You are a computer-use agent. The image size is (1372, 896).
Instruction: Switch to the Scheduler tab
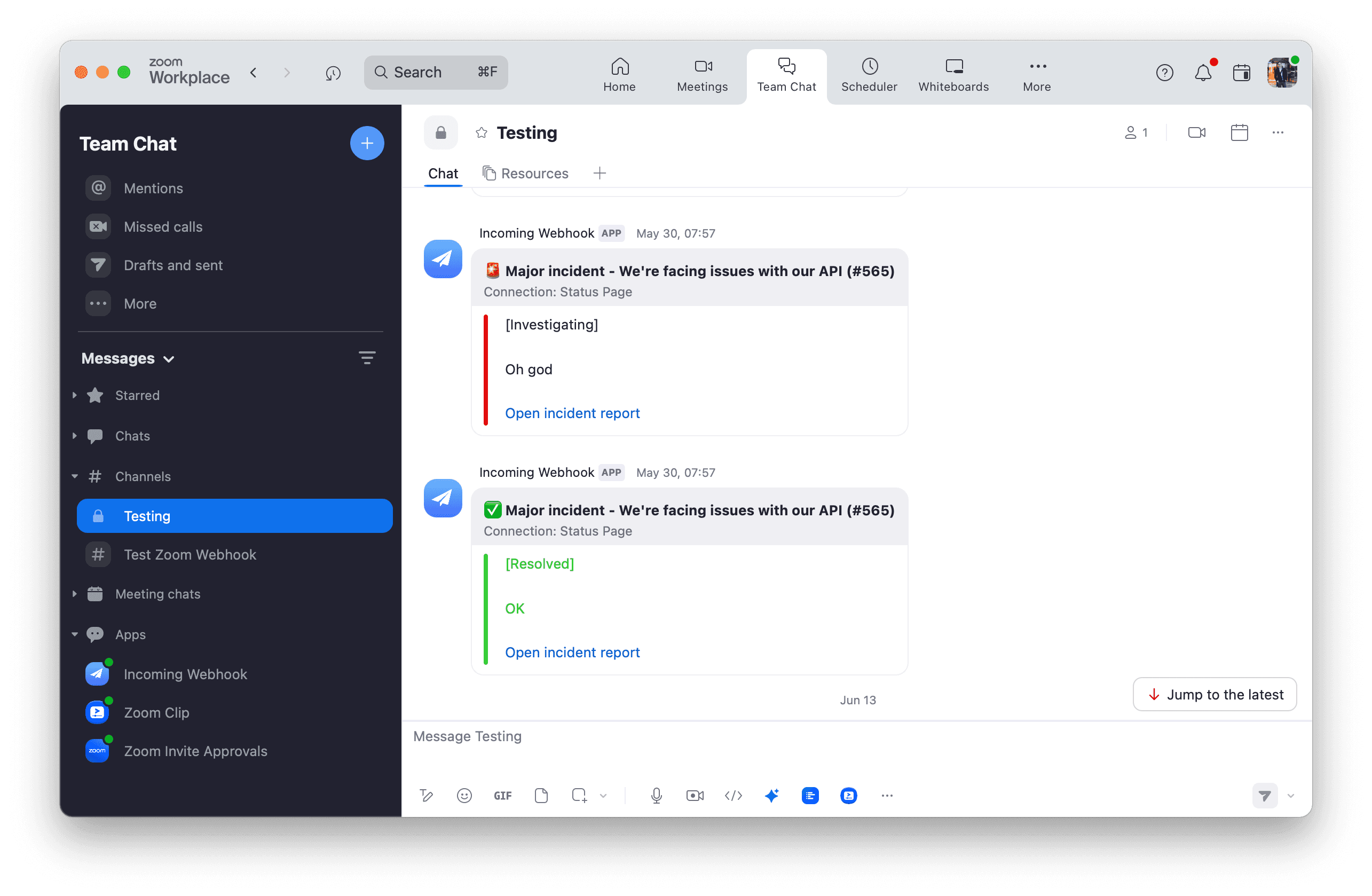point(869,75)
